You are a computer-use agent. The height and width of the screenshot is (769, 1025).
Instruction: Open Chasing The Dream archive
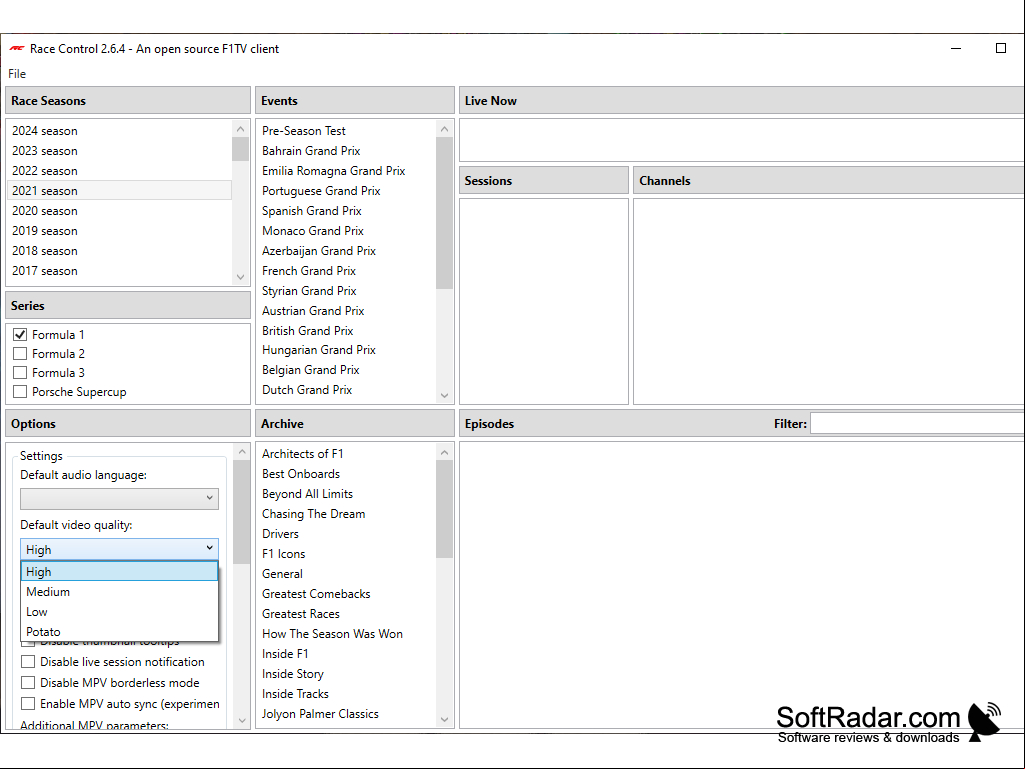(x=346, y=514)
